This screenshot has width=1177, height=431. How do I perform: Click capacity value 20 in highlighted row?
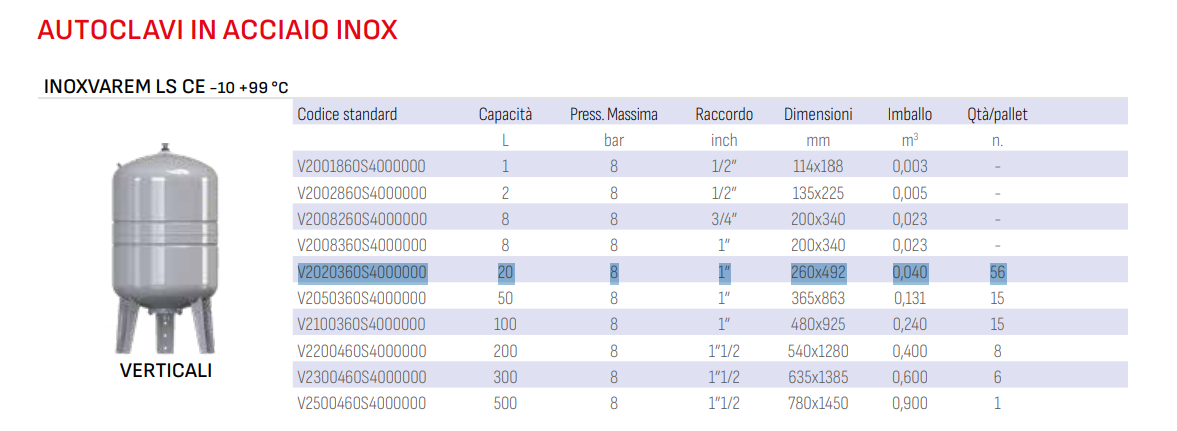click(x=505, y=272)
